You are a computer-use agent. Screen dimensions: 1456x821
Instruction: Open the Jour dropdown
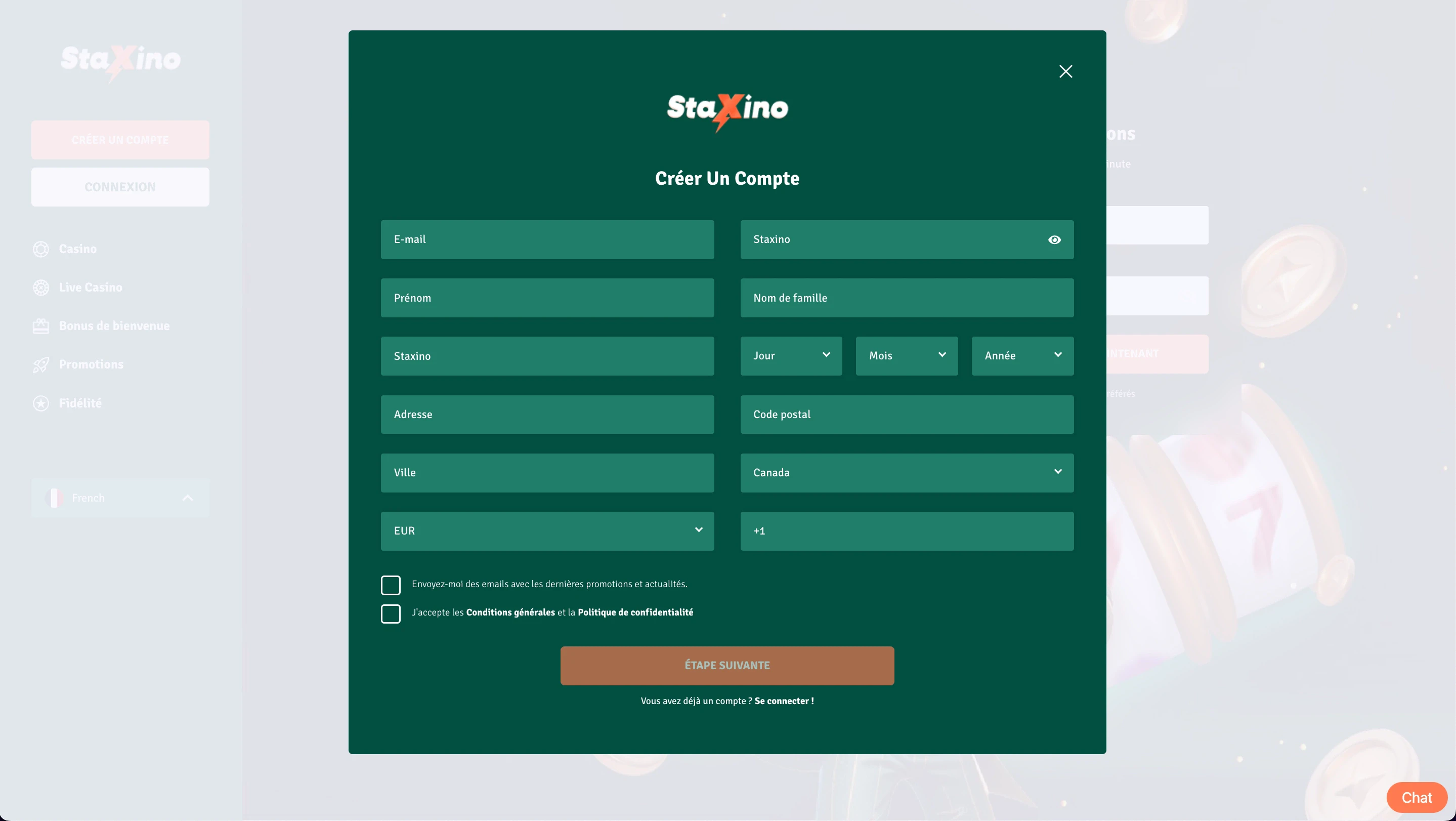tap(791, 356)
